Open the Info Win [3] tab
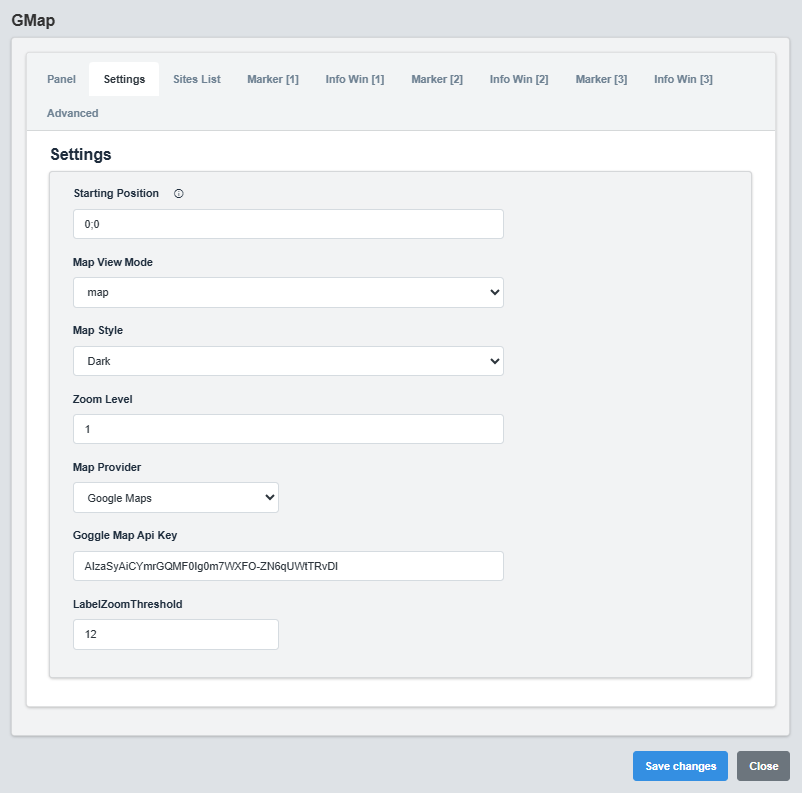 click(683, 79)
